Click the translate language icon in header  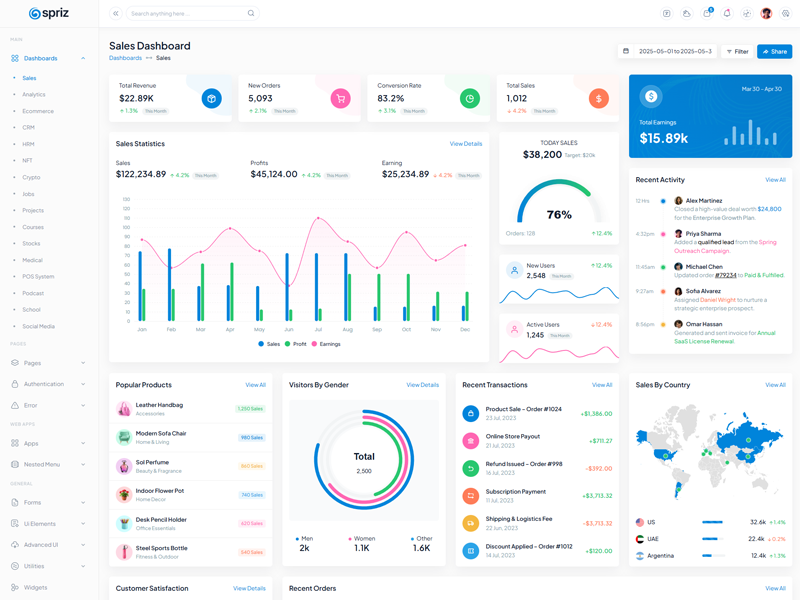point(667,14)
